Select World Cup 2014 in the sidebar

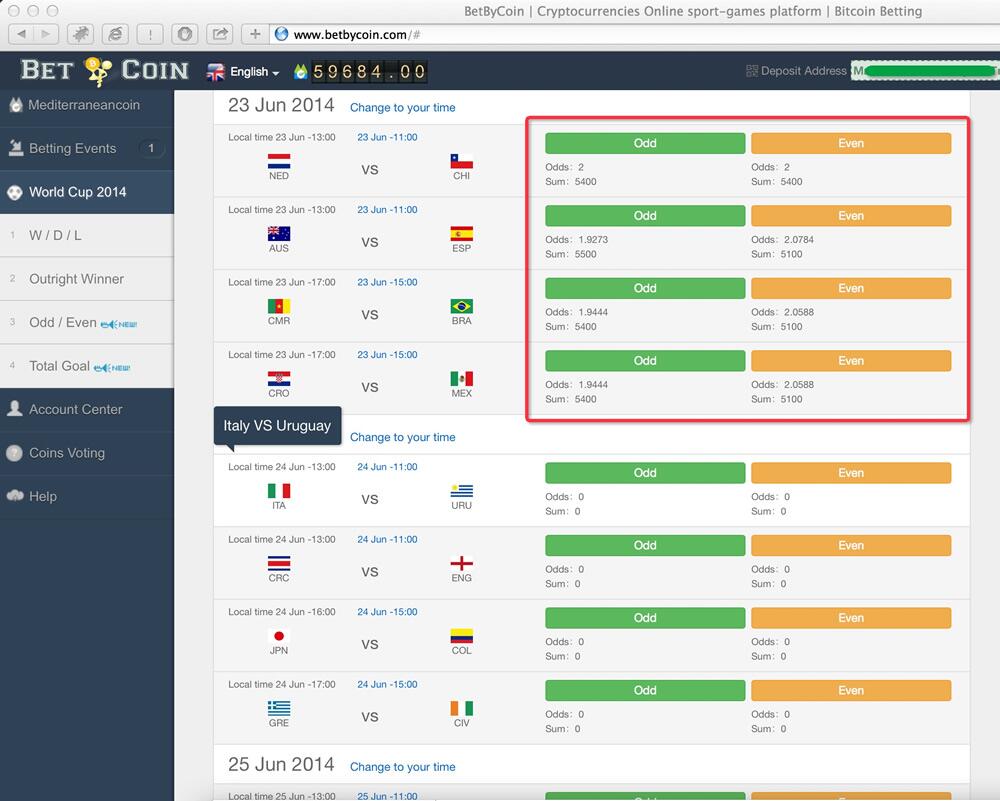pyautogui.click(x=87, y=192)
